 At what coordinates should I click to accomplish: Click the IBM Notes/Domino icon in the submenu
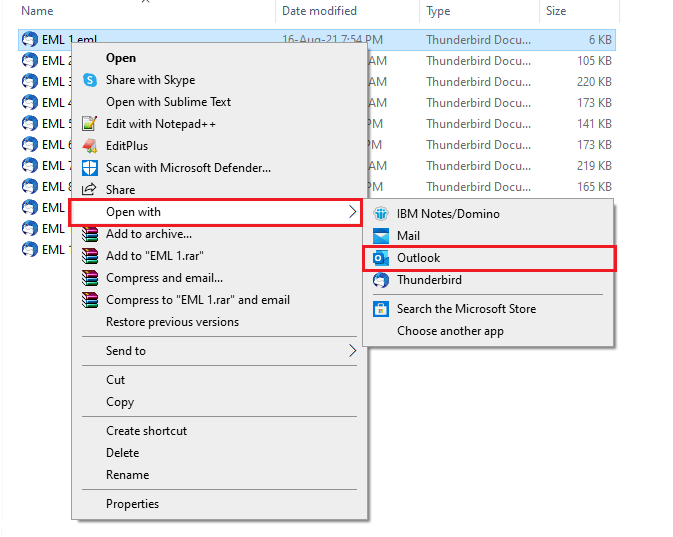point(381,213)
